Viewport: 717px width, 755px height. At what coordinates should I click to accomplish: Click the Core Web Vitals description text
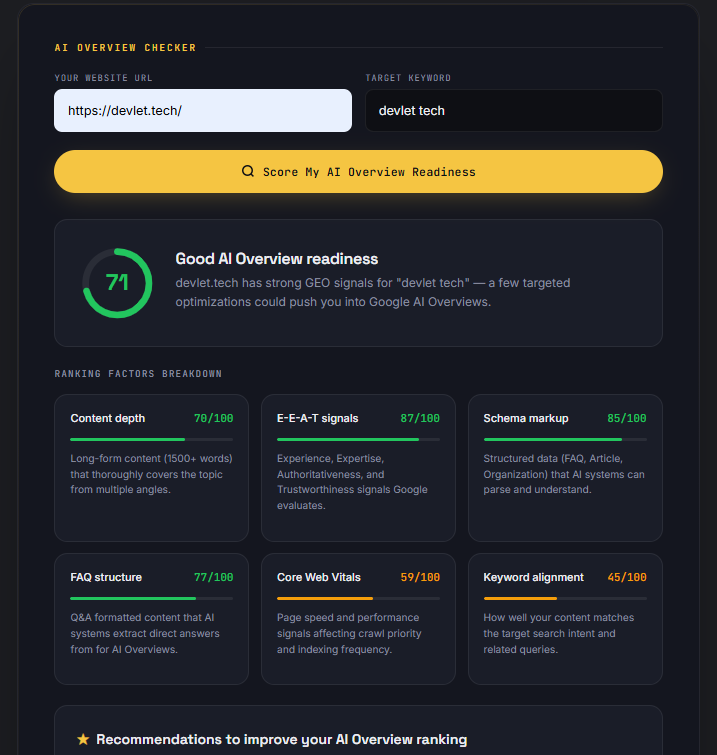click(349, 633)
